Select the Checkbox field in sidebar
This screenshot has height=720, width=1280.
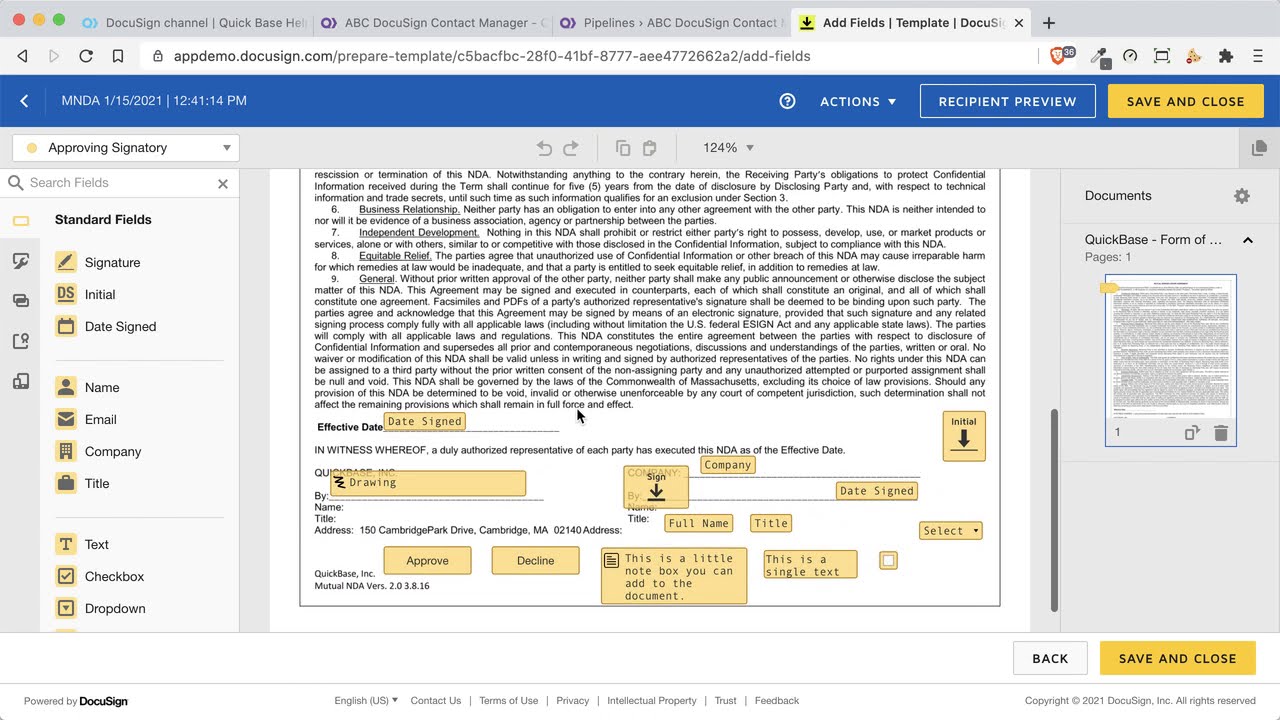tap(114, 576)
